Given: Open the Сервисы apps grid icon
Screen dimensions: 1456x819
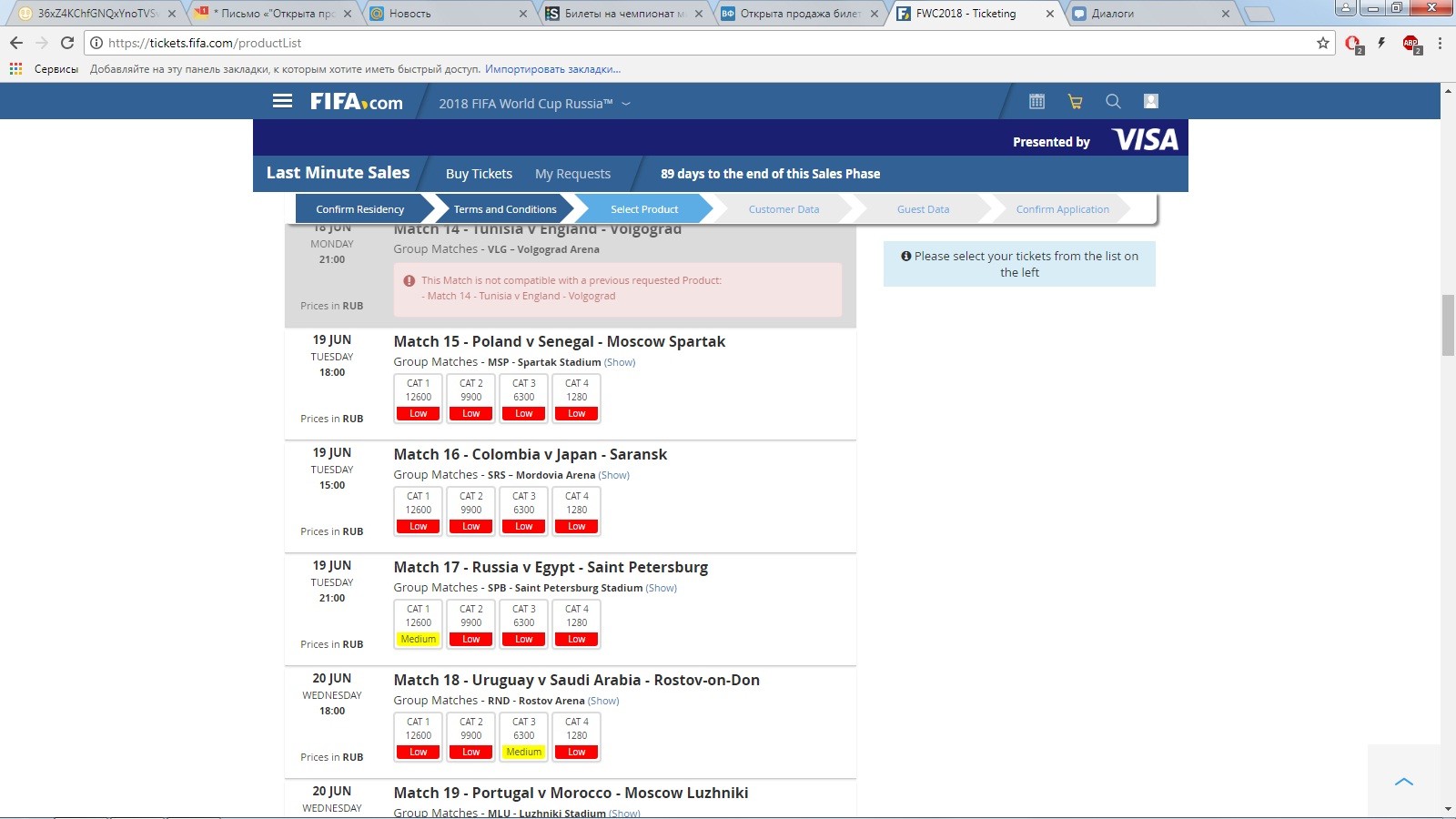Looking at the screenshot, I should coord(15,68).
